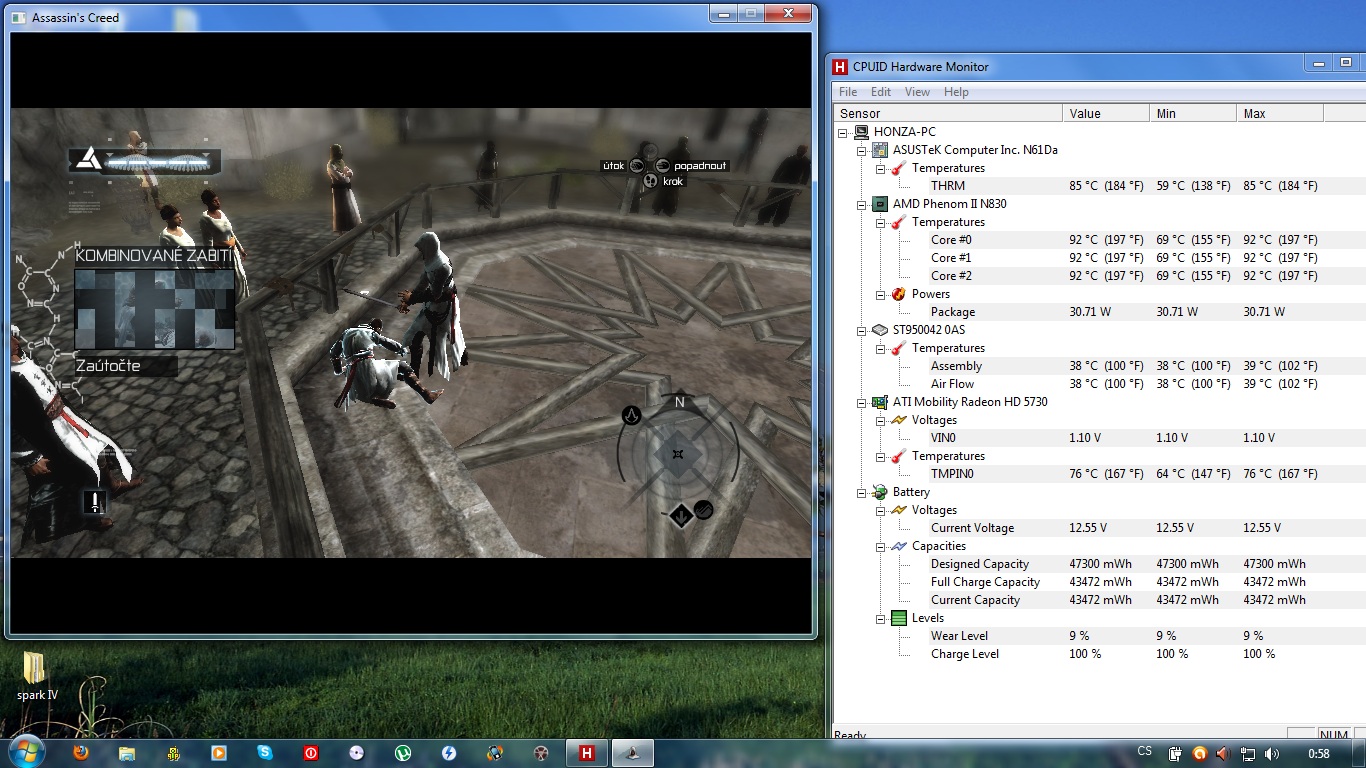Click the 0:58 taskbar clock

[x=1319, y=753]
